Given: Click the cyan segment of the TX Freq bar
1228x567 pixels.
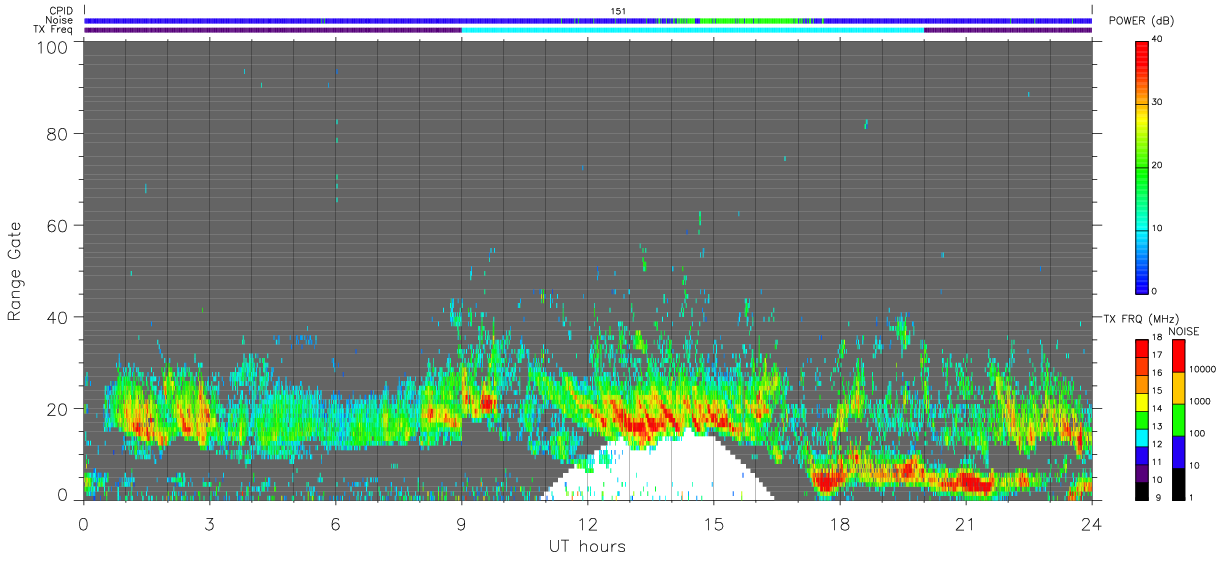Looking at the screenshot, I should coord(692,30).
